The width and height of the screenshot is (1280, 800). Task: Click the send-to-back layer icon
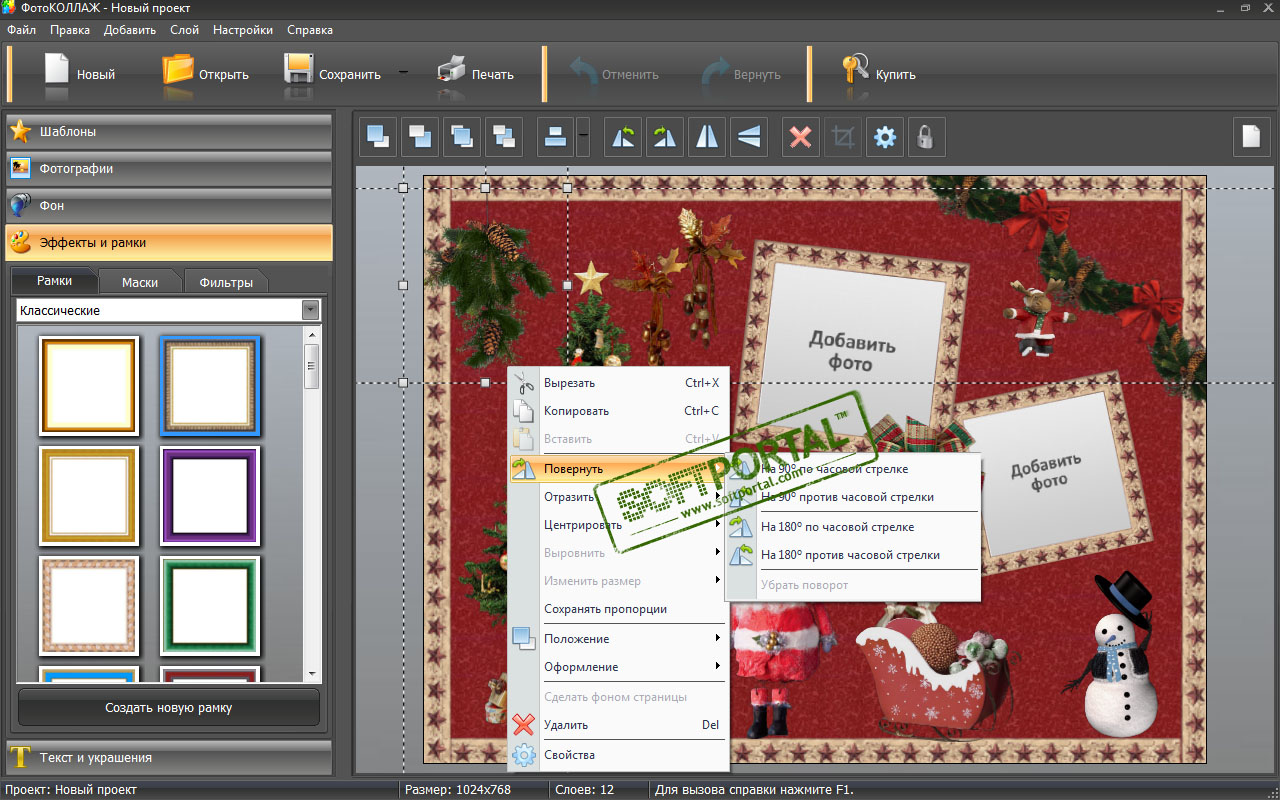point(420,136)
